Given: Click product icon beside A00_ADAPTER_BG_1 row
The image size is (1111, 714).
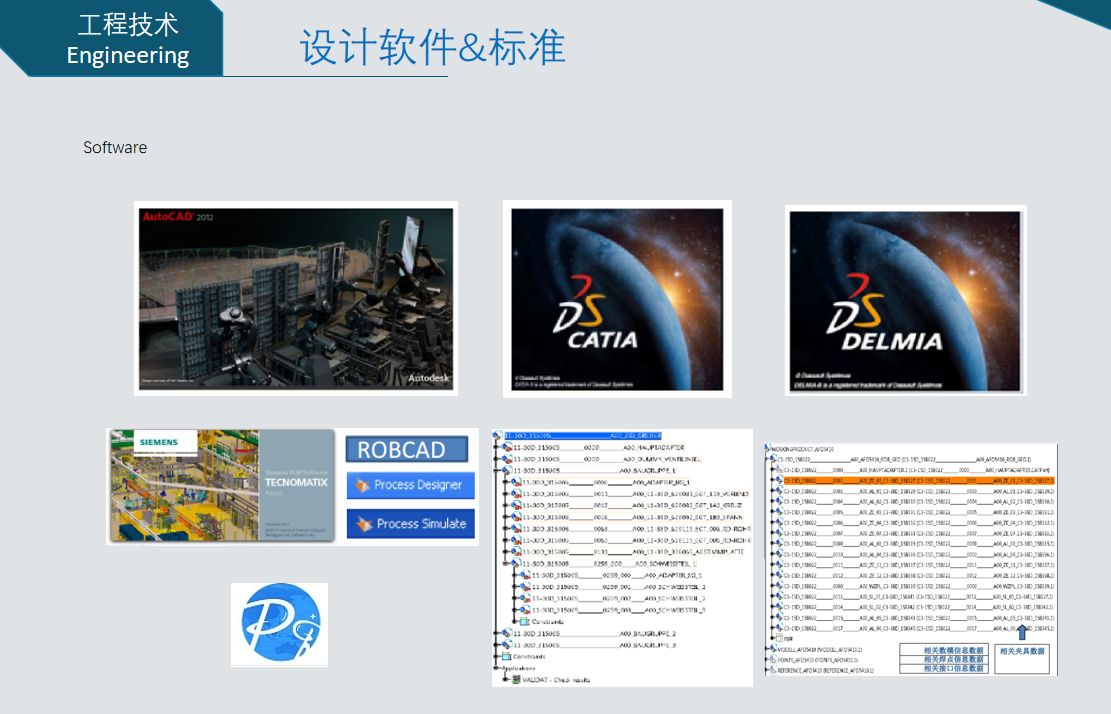Looking at the screenshot, I should [x=517, y=482].
